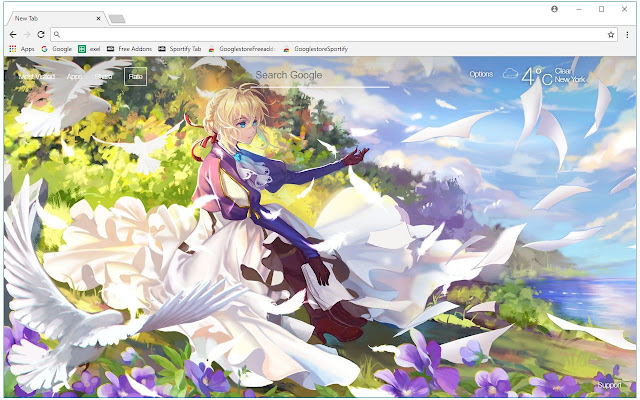Click the 4°C temperature reading
640x400 pixels.
tap(536, 76)
